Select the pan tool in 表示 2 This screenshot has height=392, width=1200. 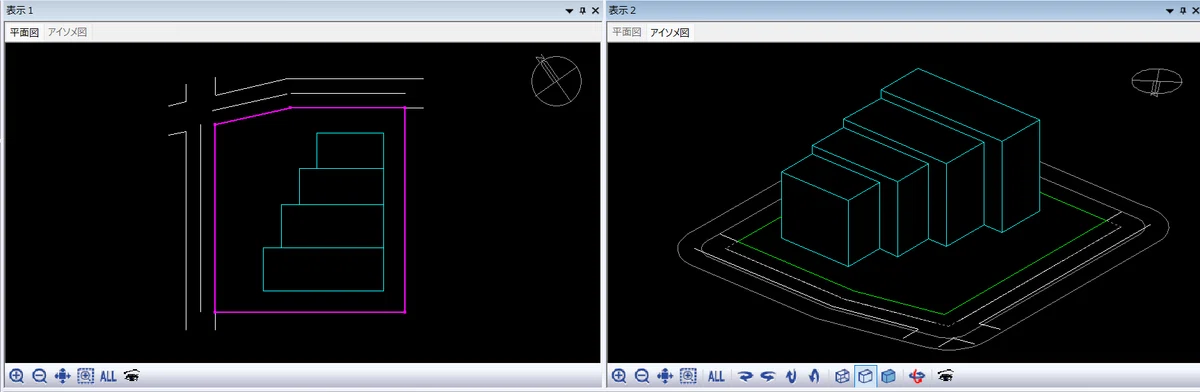pyautogui.click(x=665, y=376)
